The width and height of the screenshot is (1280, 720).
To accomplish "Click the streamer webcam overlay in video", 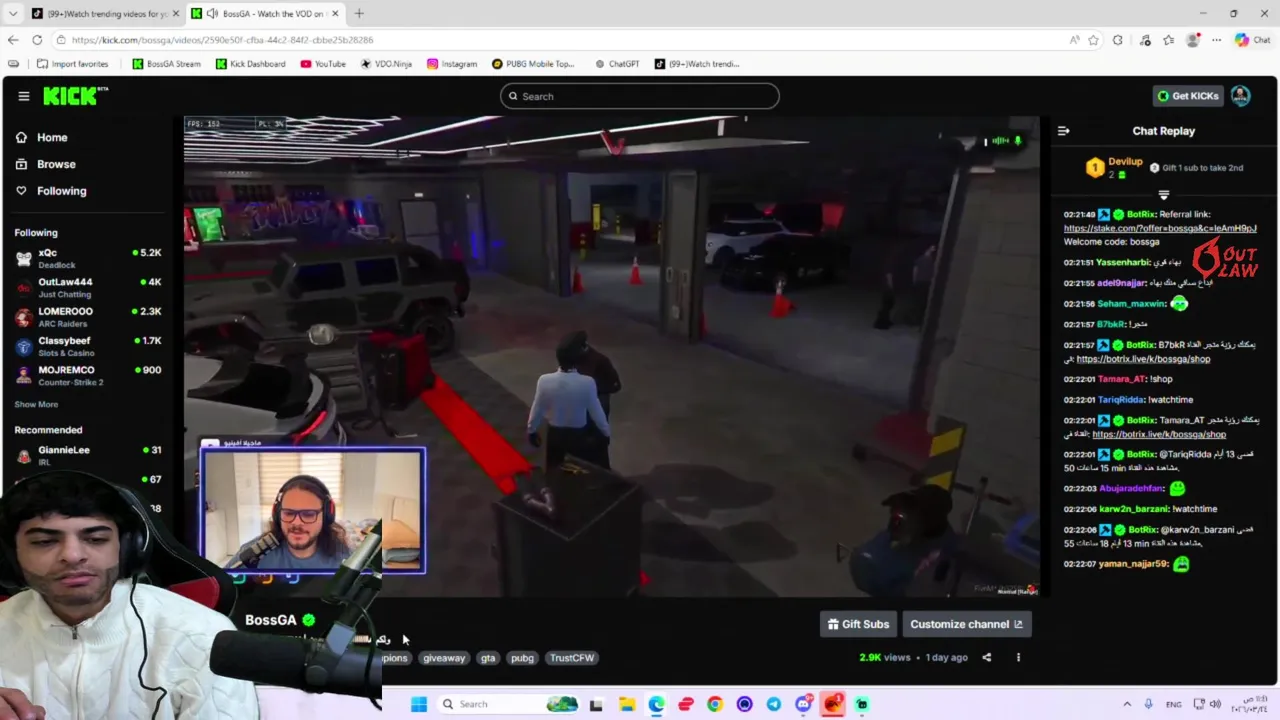I will click(x=313, y=511).
